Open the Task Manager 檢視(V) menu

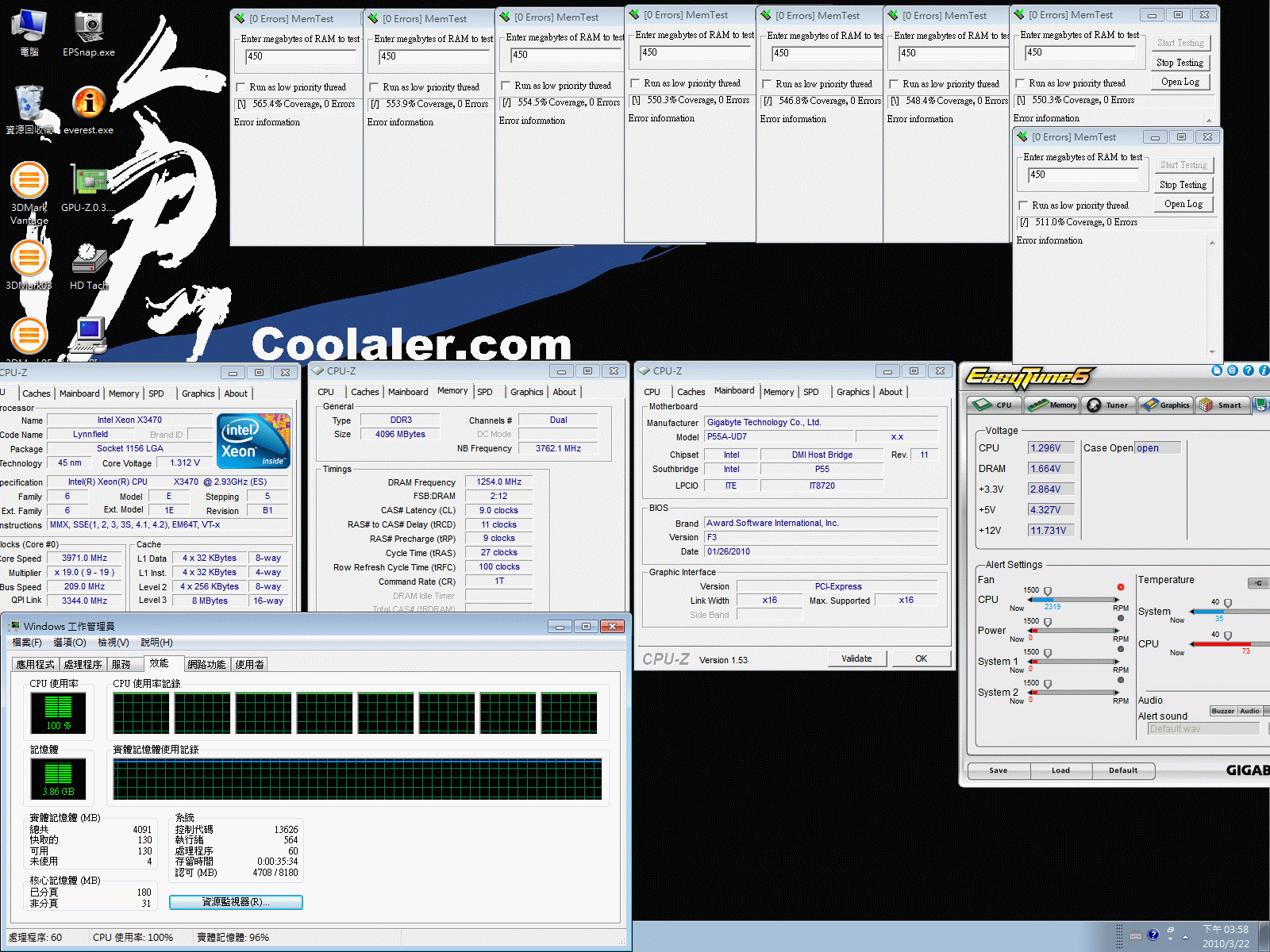pos(113,643)
